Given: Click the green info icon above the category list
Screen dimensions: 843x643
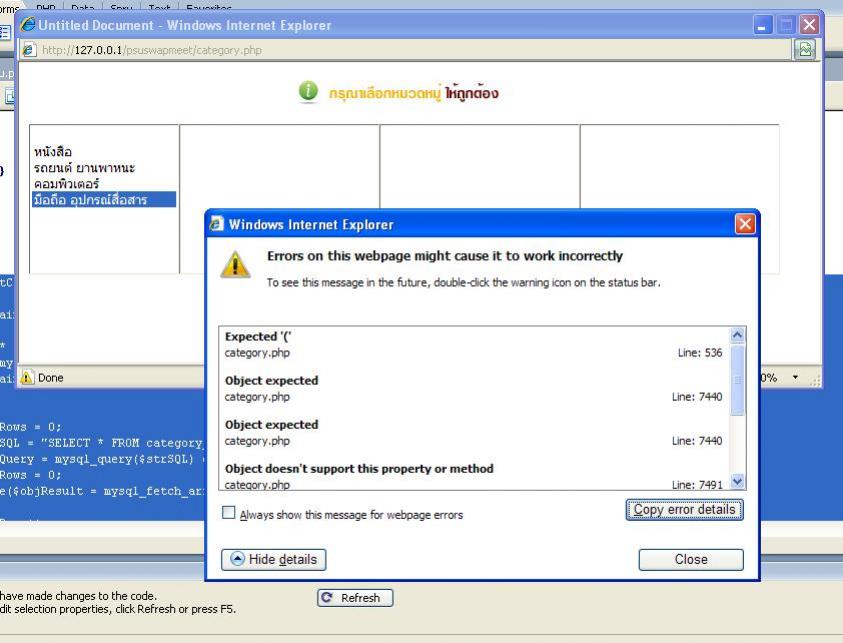Looking at the screenshot, I should (x=308, y=91).
